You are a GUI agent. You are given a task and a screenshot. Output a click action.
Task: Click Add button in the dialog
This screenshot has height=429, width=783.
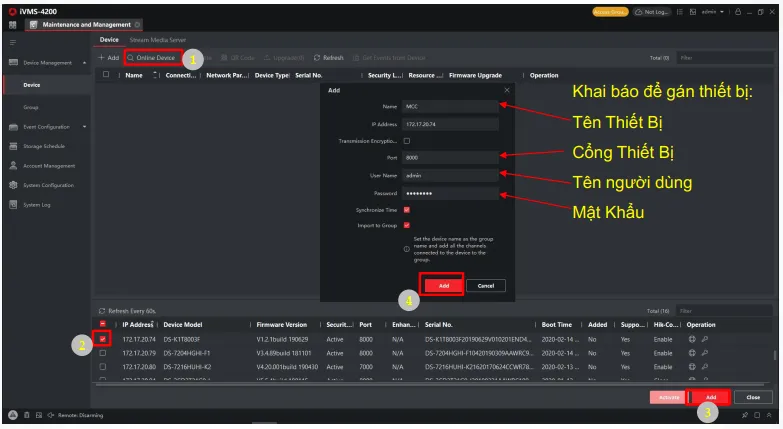point(443,286)
